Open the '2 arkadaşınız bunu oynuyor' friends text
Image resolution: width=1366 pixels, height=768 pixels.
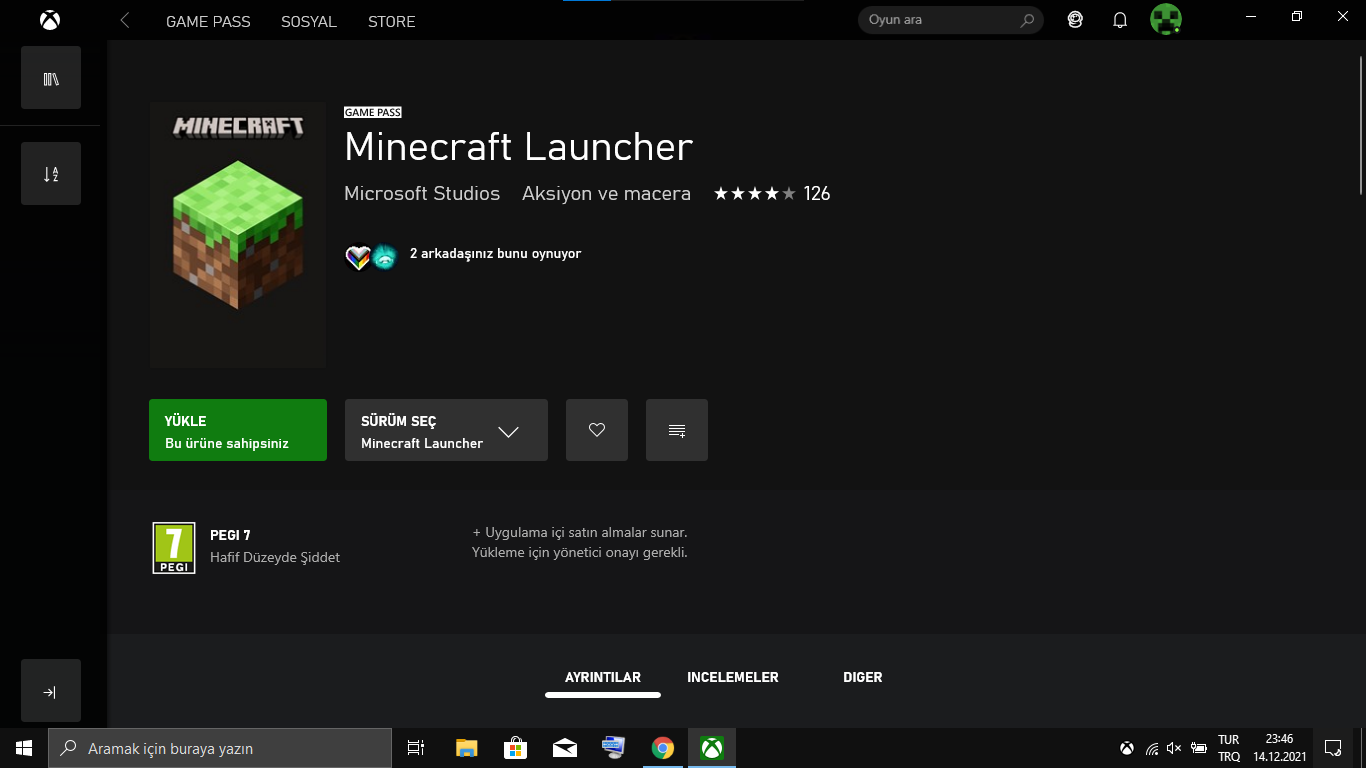(495, 254)
